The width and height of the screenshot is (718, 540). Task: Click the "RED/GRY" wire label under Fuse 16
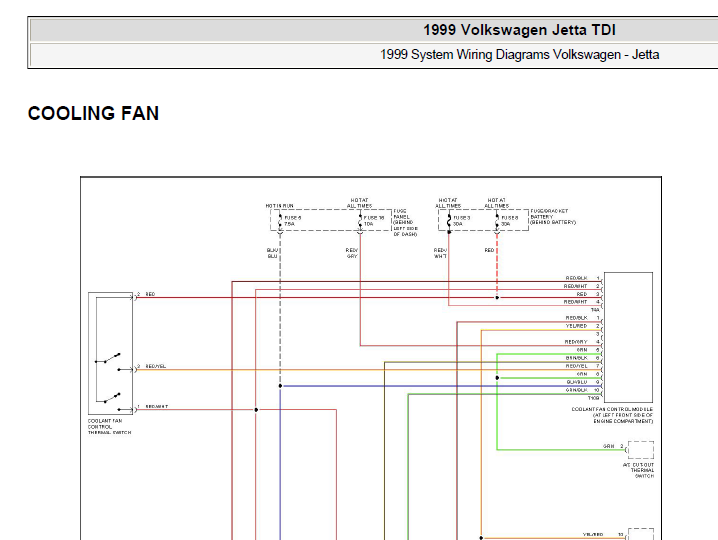[352, 253]
